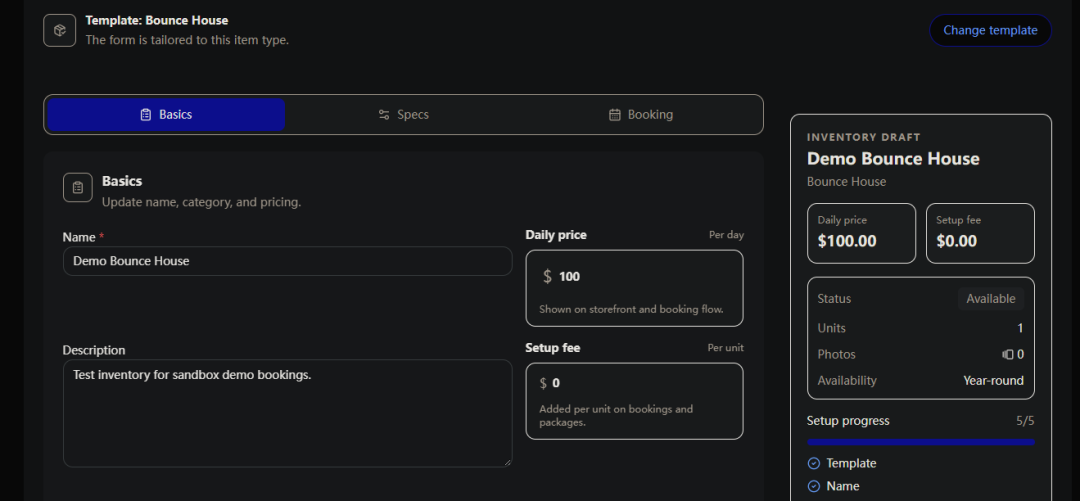Click the calendar icon in the Booking tab
1080x501 pixels.
pos(615,114)
